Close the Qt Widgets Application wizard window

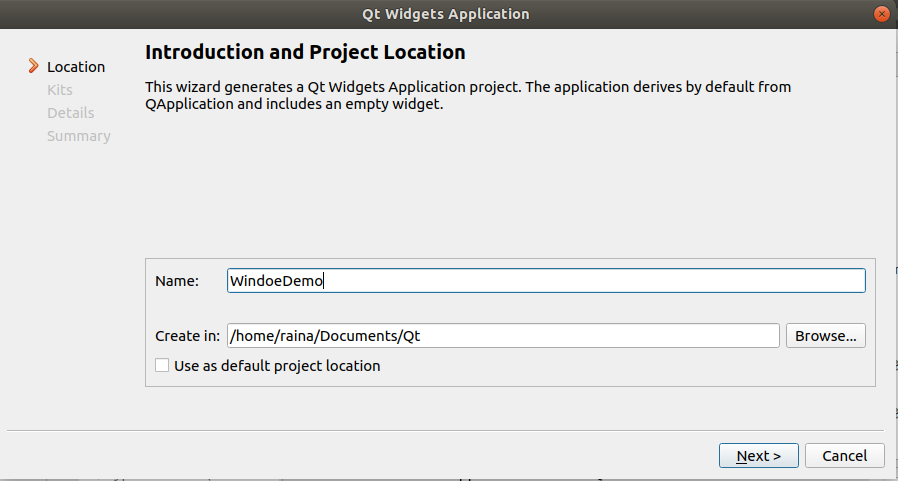(x=881, y=14)
